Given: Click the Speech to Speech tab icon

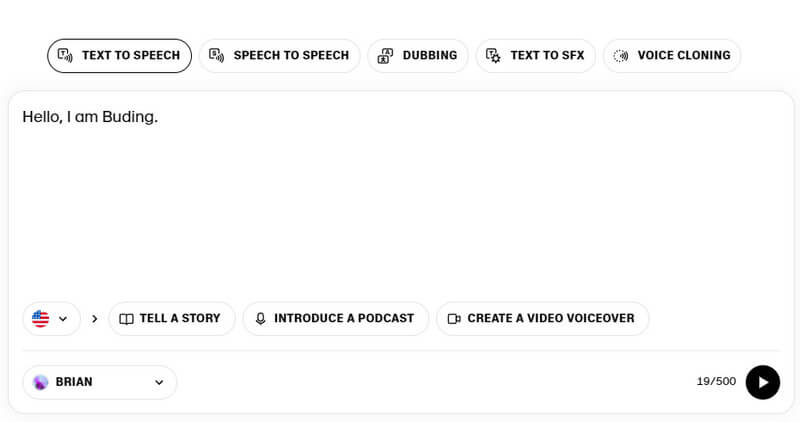Looking at the screenshot, I should (216, 56).
